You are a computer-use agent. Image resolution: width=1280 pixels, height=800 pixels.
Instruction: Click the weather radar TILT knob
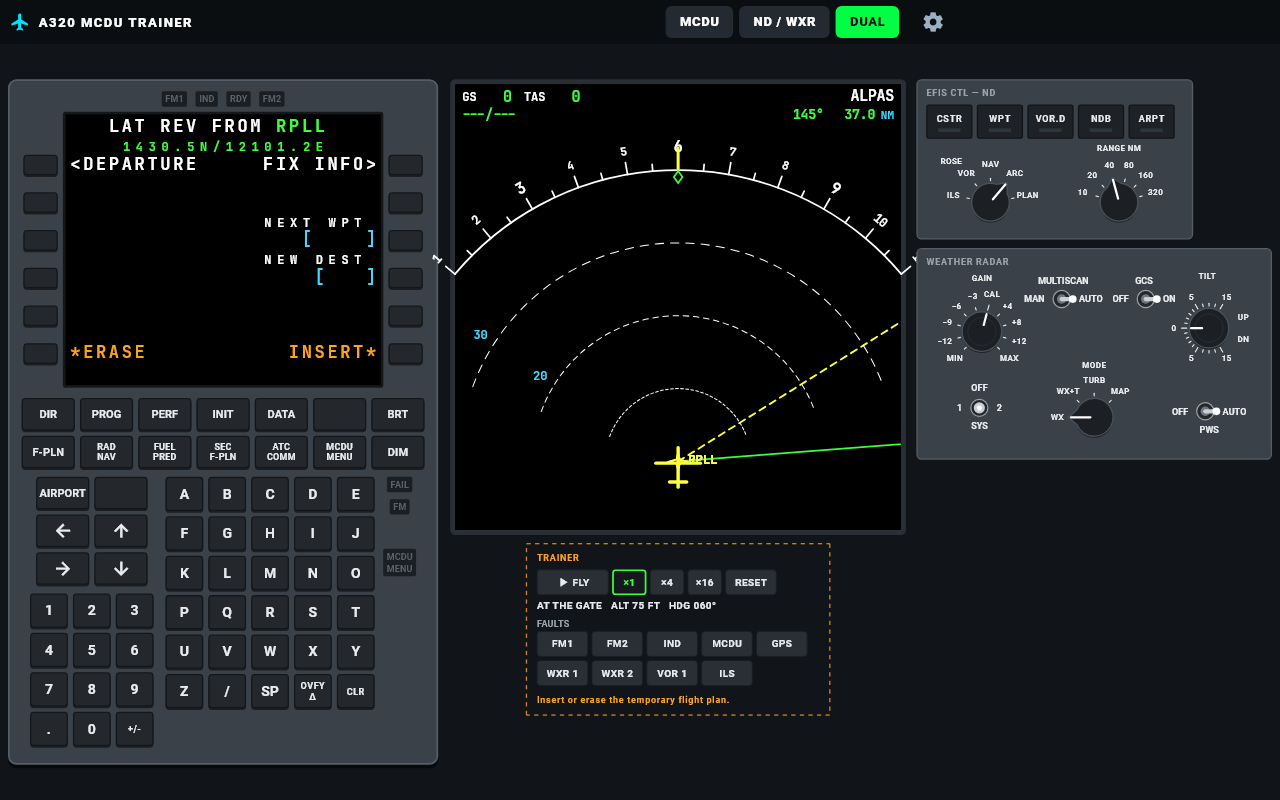click(1208, 328)
